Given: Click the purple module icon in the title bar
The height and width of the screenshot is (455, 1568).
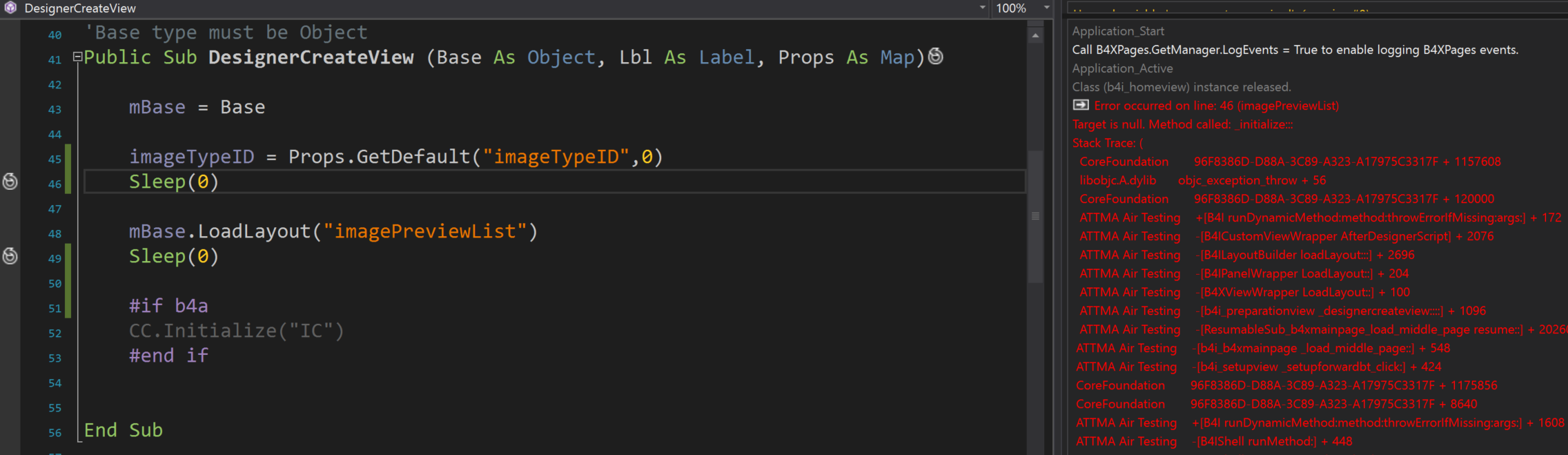Looking at the screenshot, I should [x=10, y=8].
